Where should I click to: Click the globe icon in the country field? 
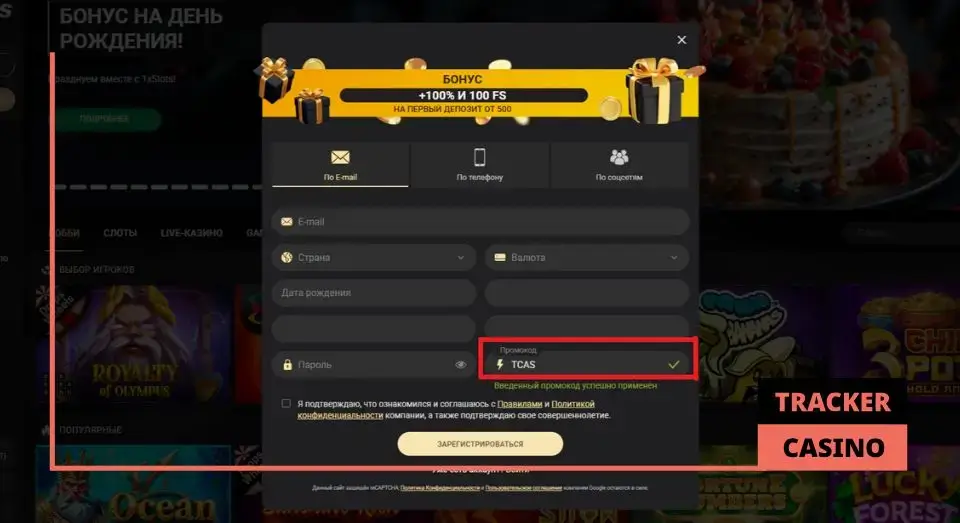(x=287, y=257)
